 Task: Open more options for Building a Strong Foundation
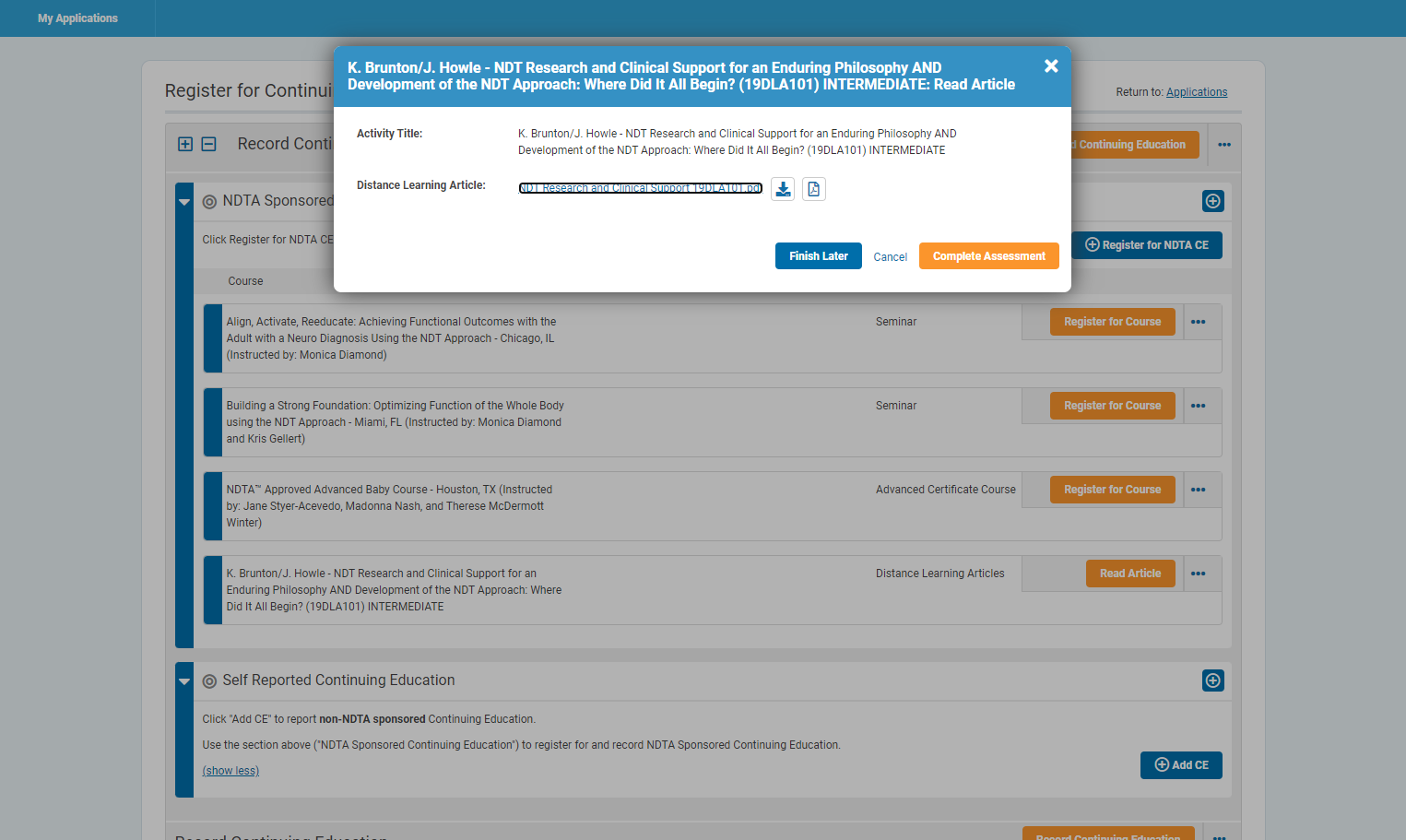pos(1199,406)
